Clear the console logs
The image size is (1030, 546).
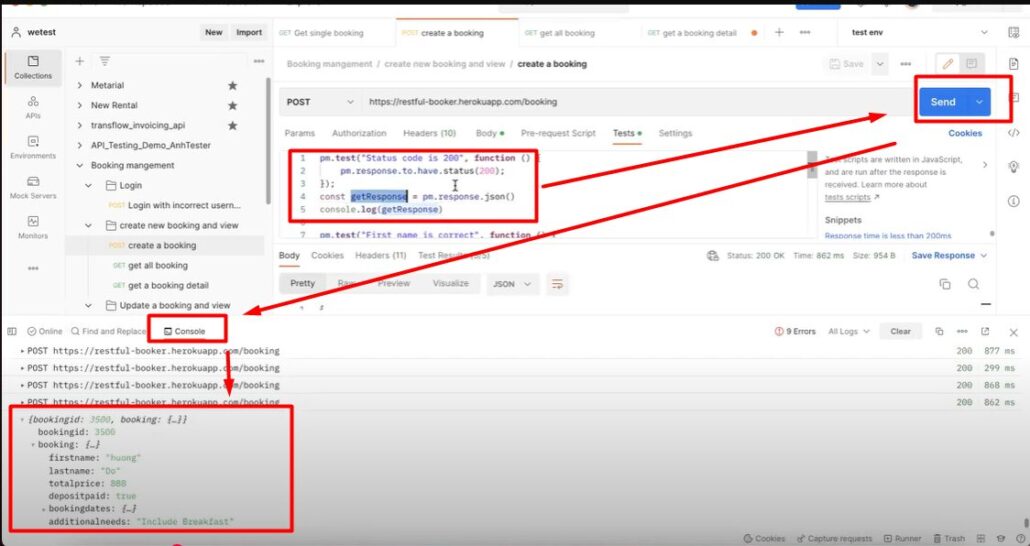point(900,331)
